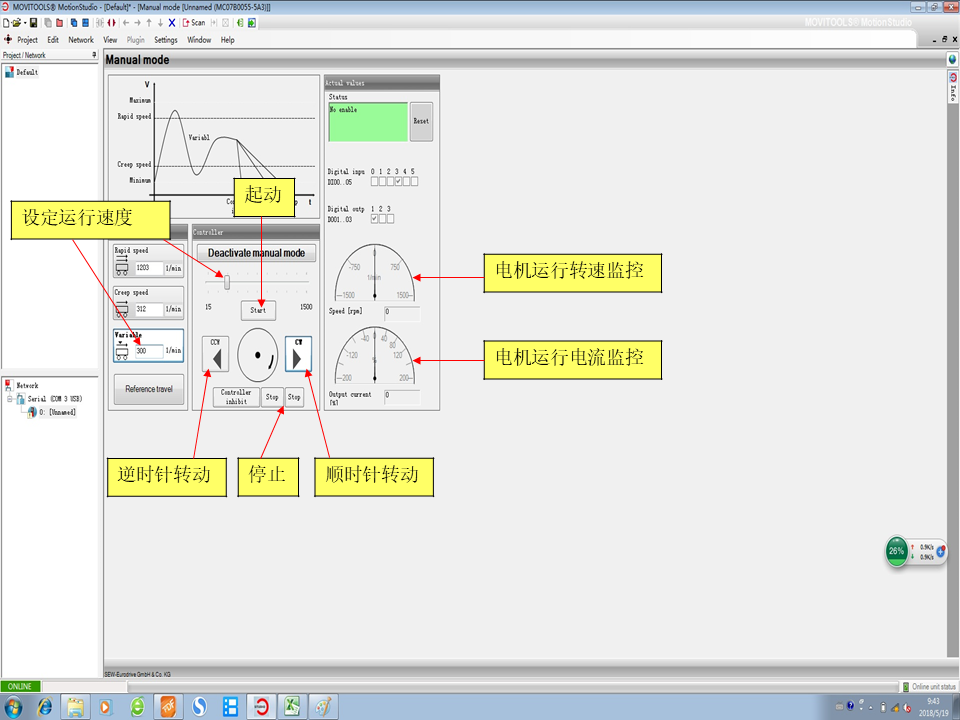Click the Reference travel button
Image resolution: width=960 pixels, height=720 pixels.
point(149,389)
